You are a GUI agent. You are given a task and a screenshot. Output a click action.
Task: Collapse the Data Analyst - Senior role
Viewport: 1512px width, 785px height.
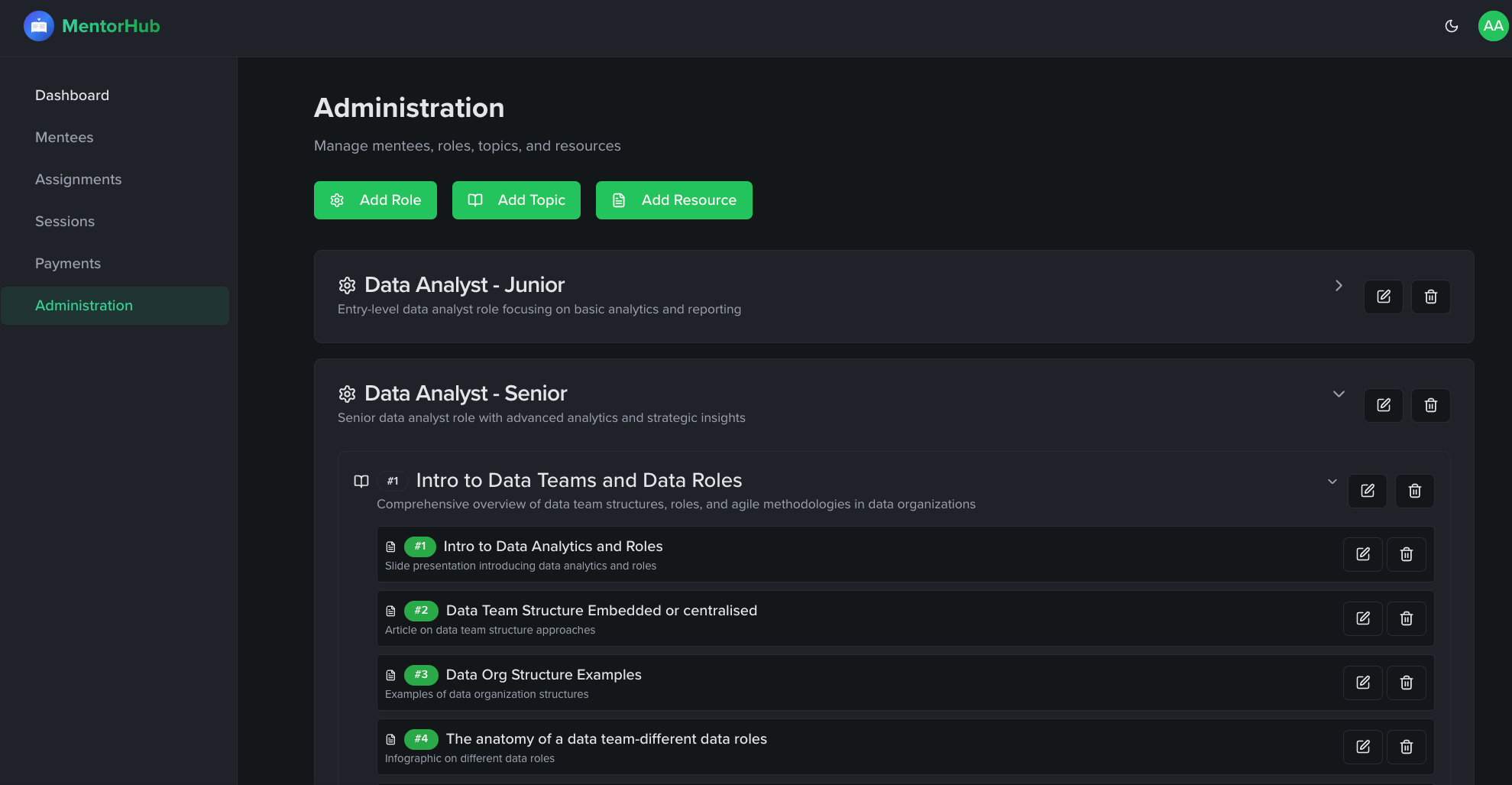tap(1339, 394)
